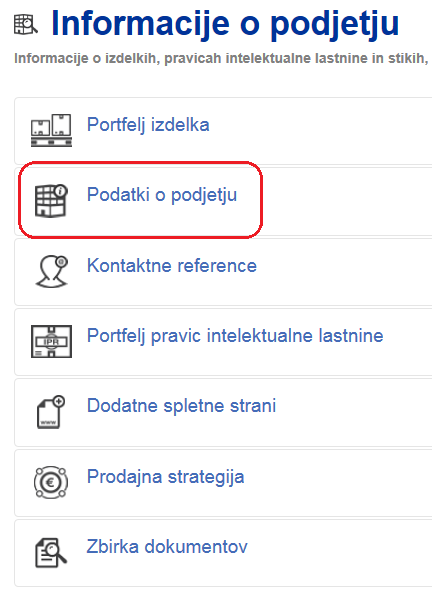Click the Informacije o podjetju heading
The width and height of the screenshot is (432, 592).
tap(225, 24)
